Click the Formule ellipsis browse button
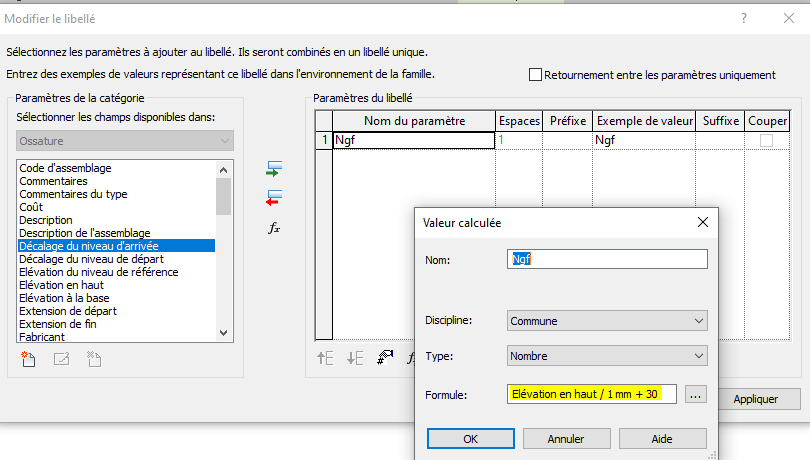Viewport: 810px width, 460px height. coord(696,395)
